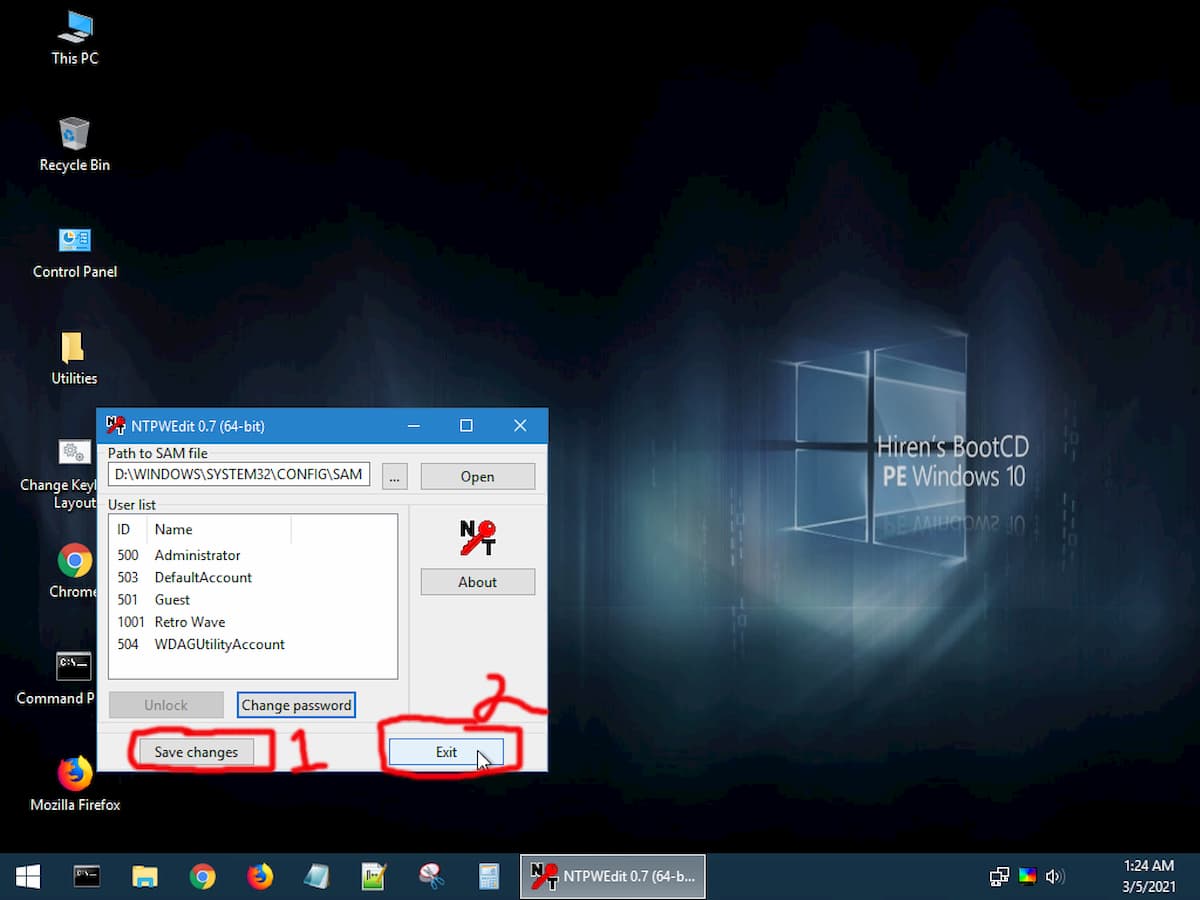
Task: Click the About button
Action: (477, 582)
